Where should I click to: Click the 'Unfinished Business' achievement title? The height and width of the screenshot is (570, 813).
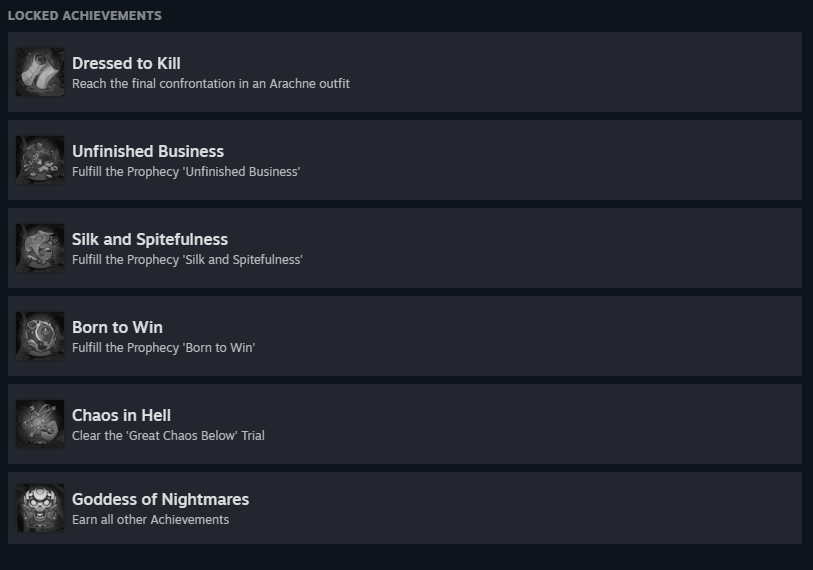click(148, 151)
